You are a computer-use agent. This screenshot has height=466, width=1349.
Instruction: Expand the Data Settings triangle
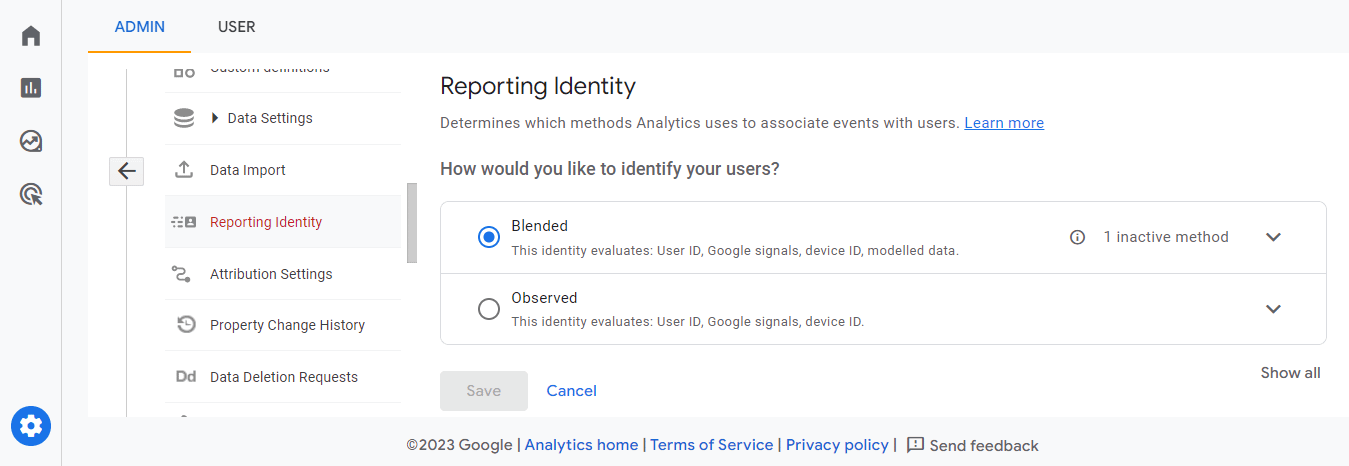pos(215,118)
